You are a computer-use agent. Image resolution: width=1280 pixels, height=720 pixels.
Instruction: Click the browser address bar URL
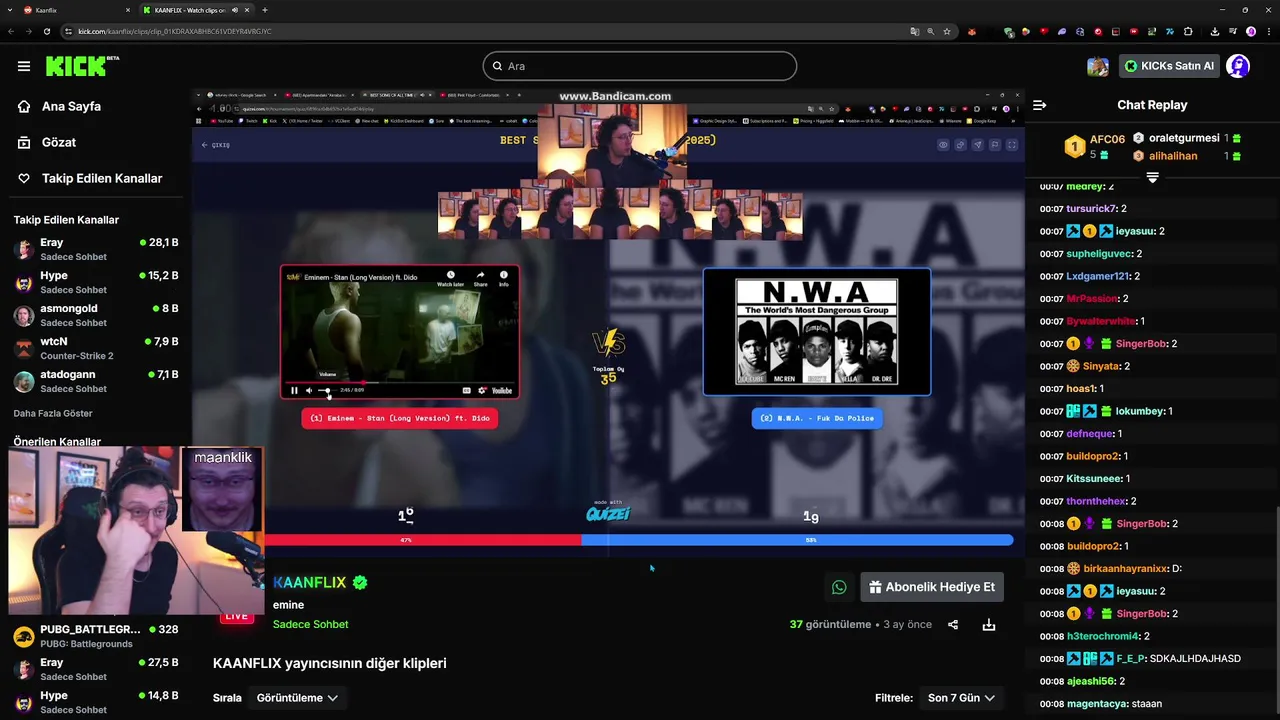(175, 31)
